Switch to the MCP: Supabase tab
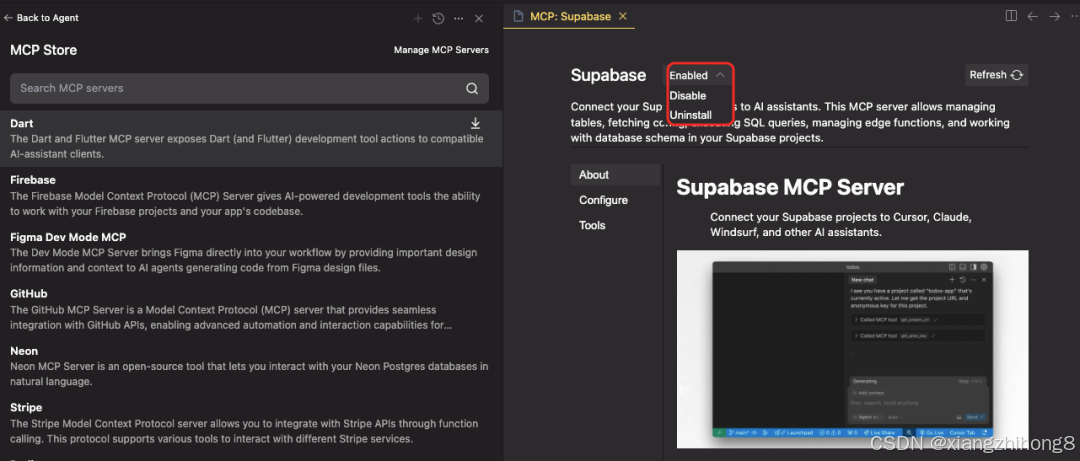The image size is (1080, 461). (570, 16)
